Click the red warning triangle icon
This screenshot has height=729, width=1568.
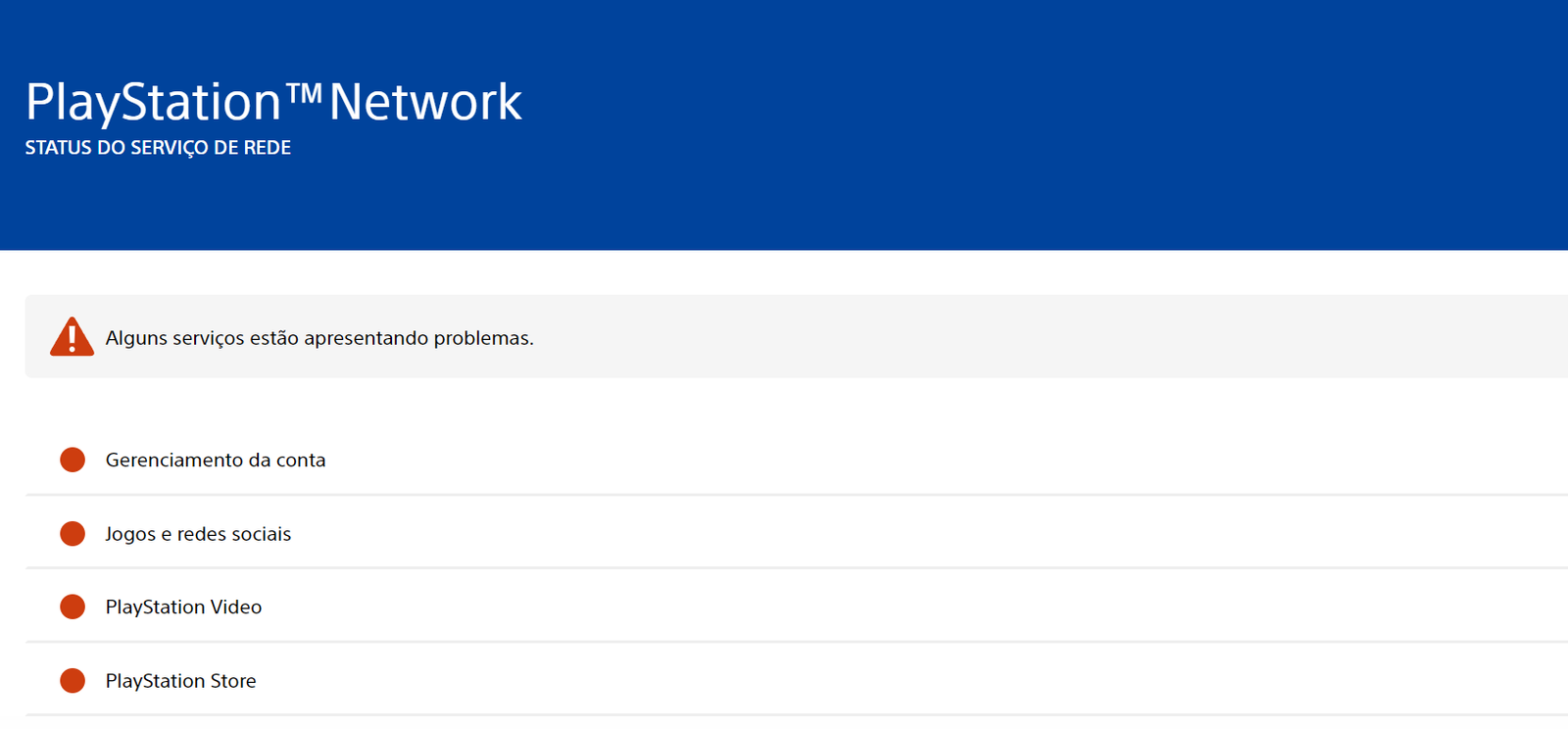(x=72, y=337)
